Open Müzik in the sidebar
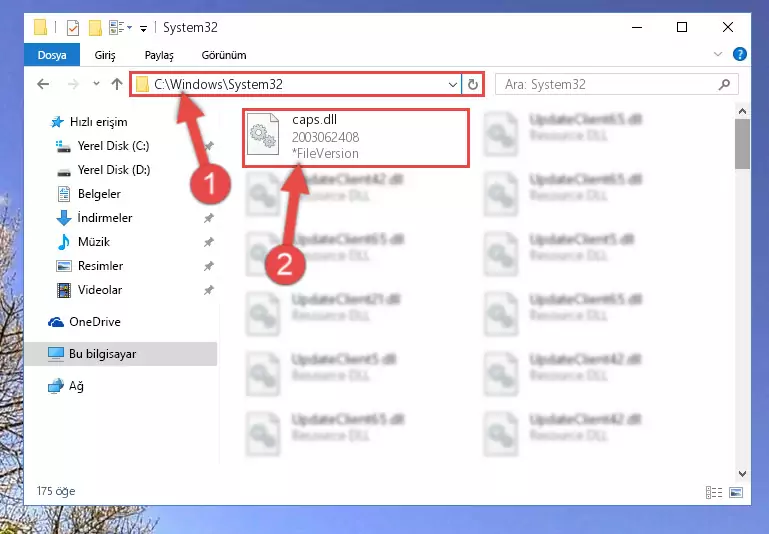769x534 pixels. click(94, 242)
